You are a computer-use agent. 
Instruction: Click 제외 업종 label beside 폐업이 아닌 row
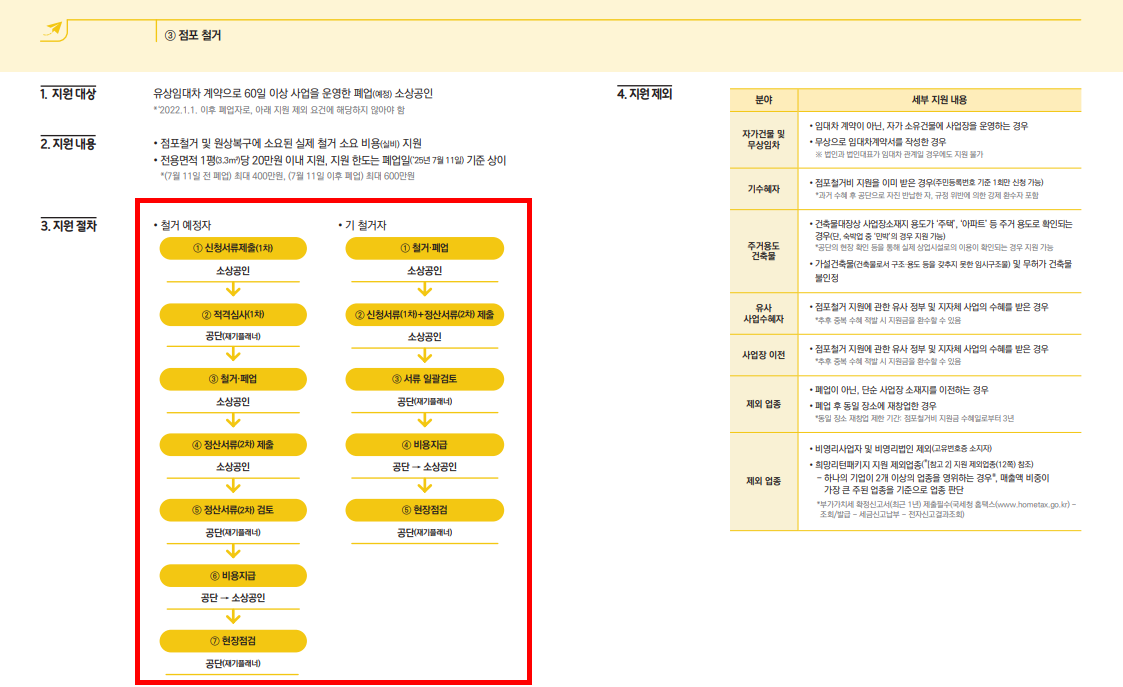763,404
